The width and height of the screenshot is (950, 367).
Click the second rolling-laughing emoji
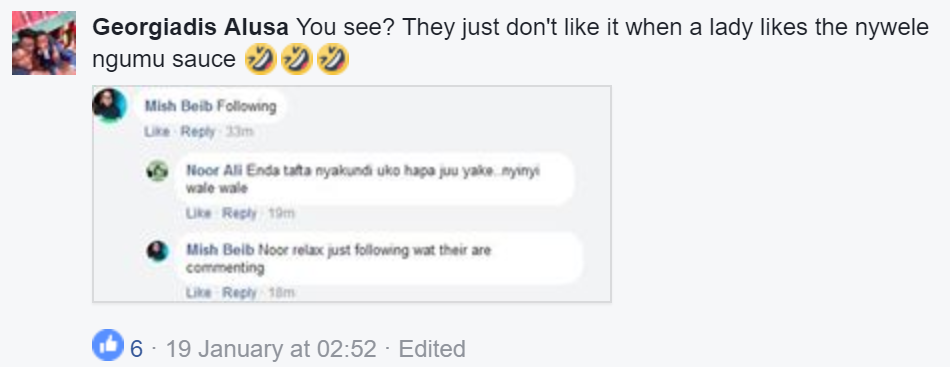click(x=297, y=60)
